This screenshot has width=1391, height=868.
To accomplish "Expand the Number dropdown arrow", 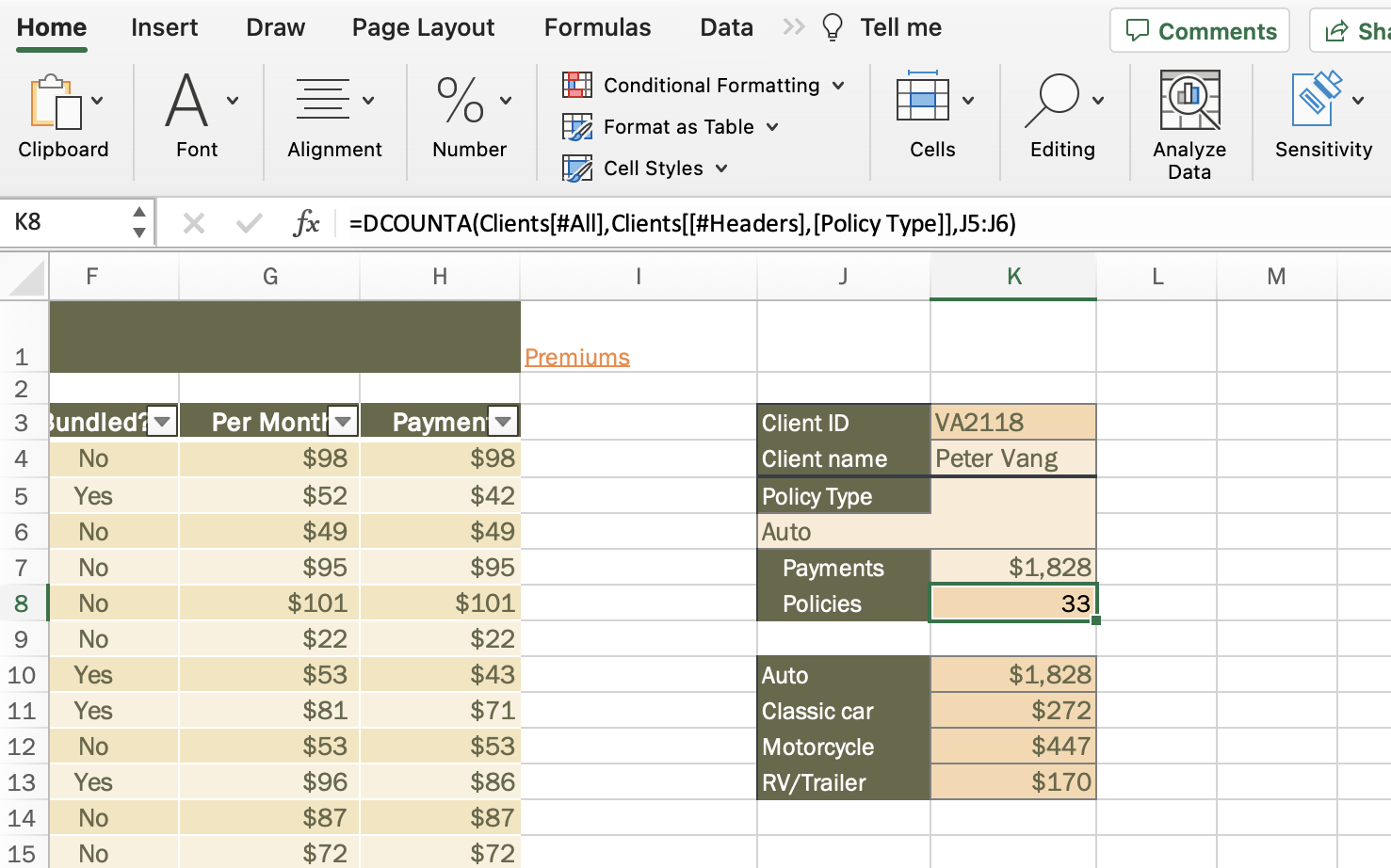I will coord(506,101).
